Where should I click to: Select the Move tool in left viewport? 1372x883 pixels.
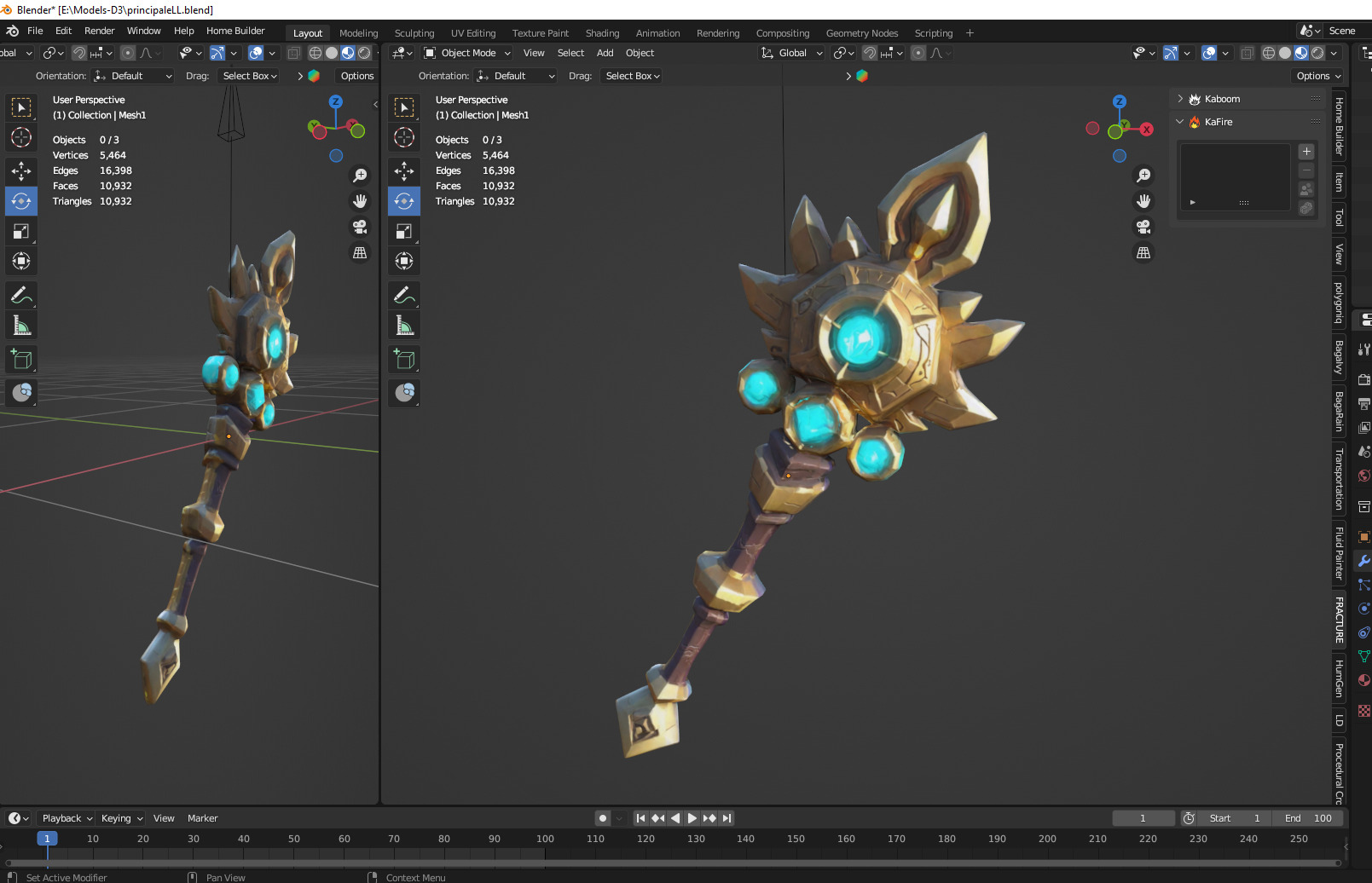[x=21, y=171]
